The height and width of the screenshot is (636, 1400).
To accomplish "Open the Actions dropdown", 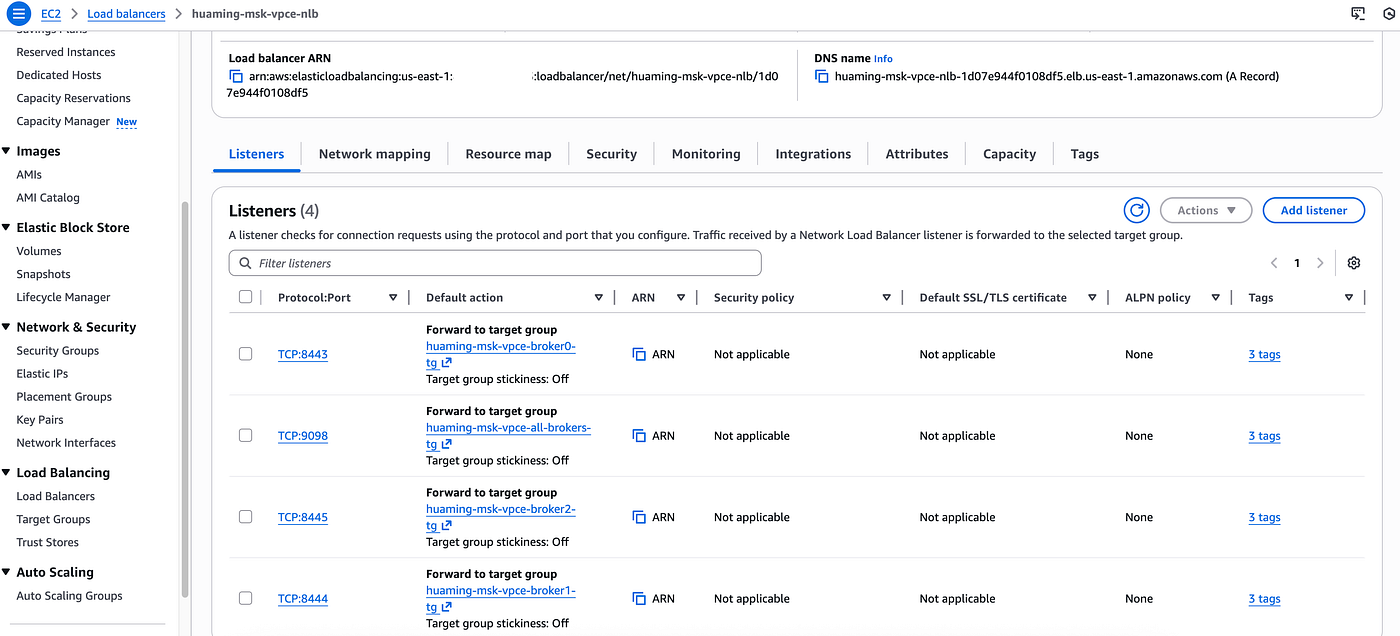I will pos(1206,210).
